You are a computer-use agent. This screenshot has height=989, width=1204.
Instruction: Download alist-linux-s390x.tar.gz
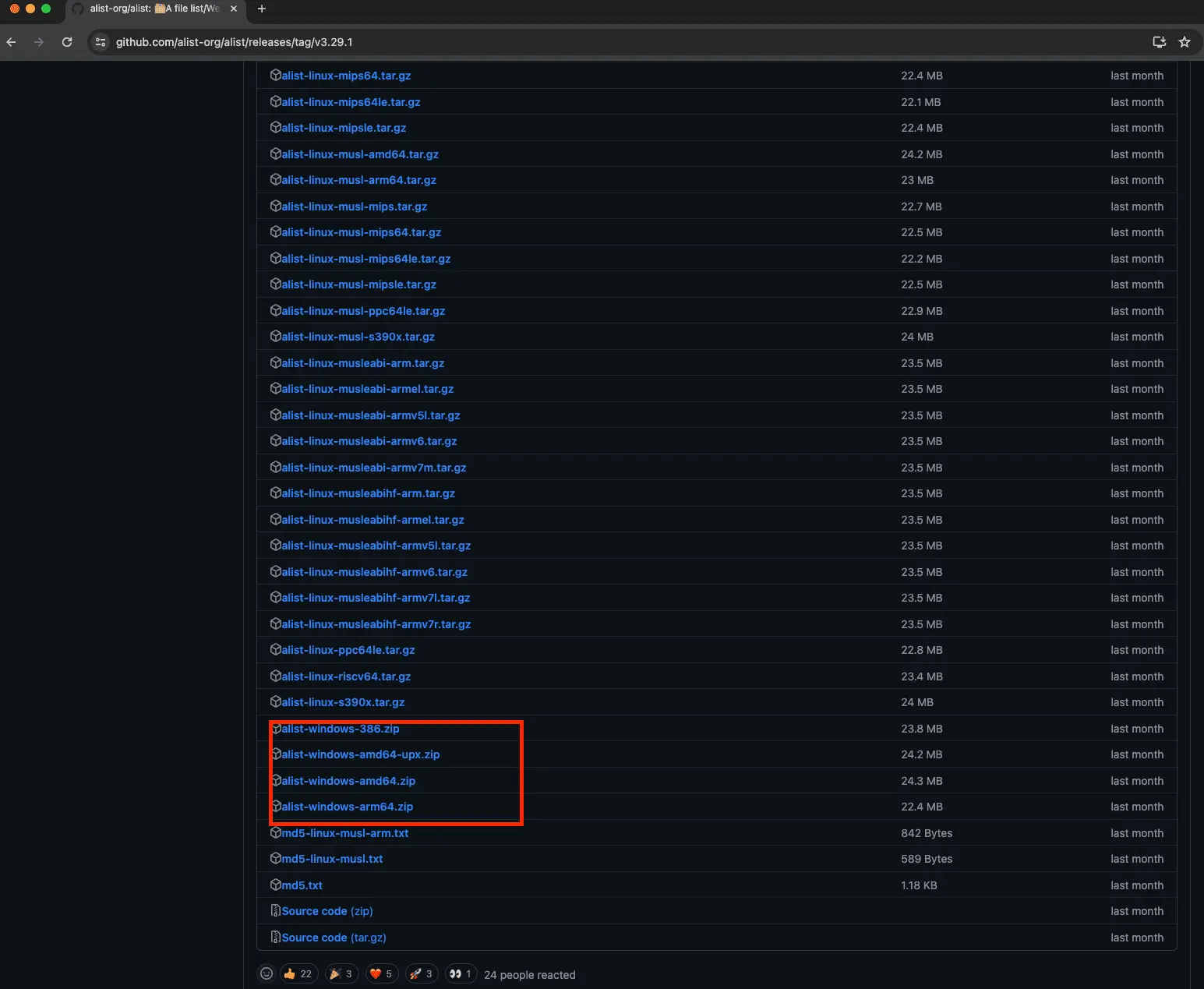pos(343,702)
